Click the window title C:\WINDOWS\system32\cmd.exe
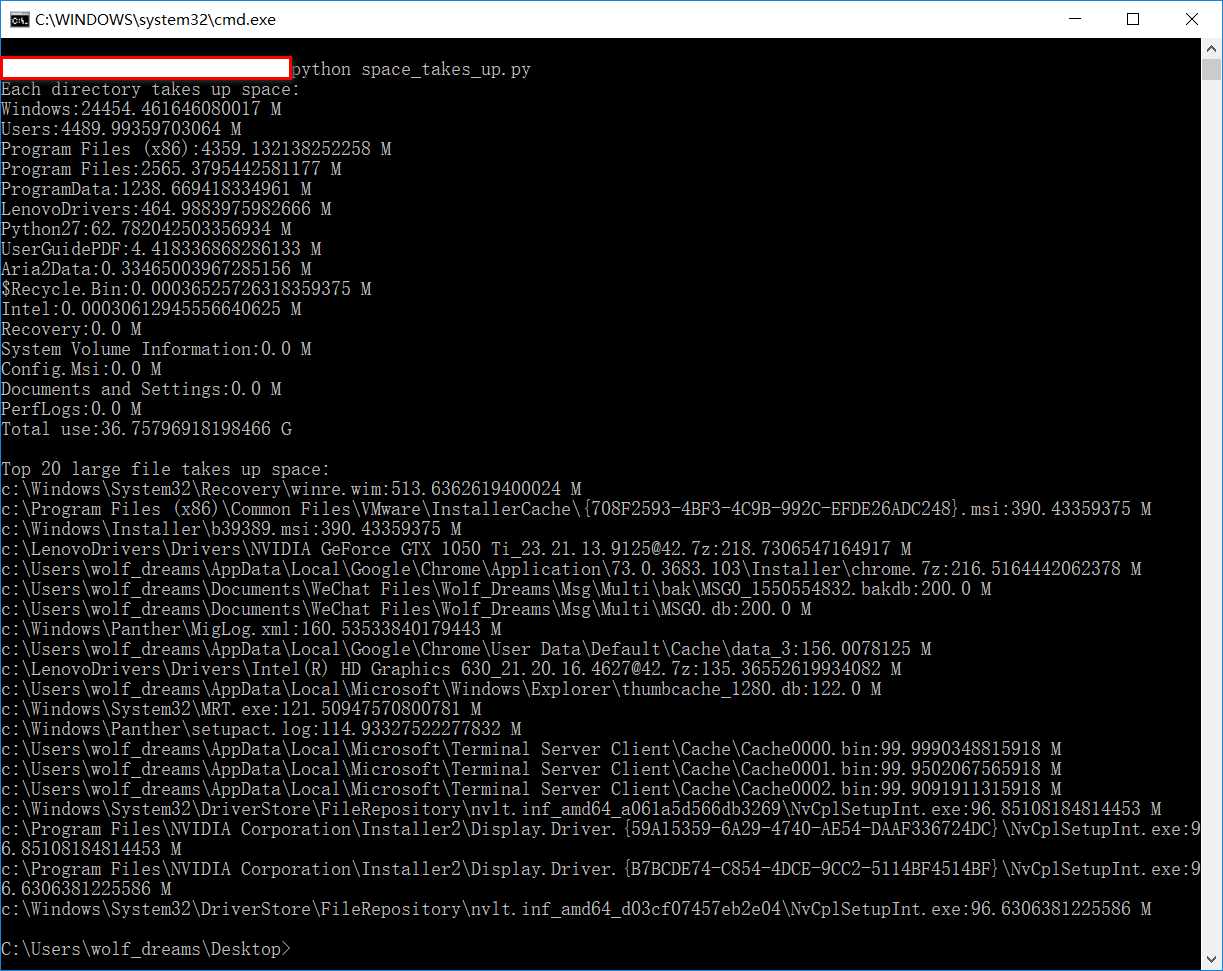Screen dimensions: 1223x971 click(x=155, y=19)
